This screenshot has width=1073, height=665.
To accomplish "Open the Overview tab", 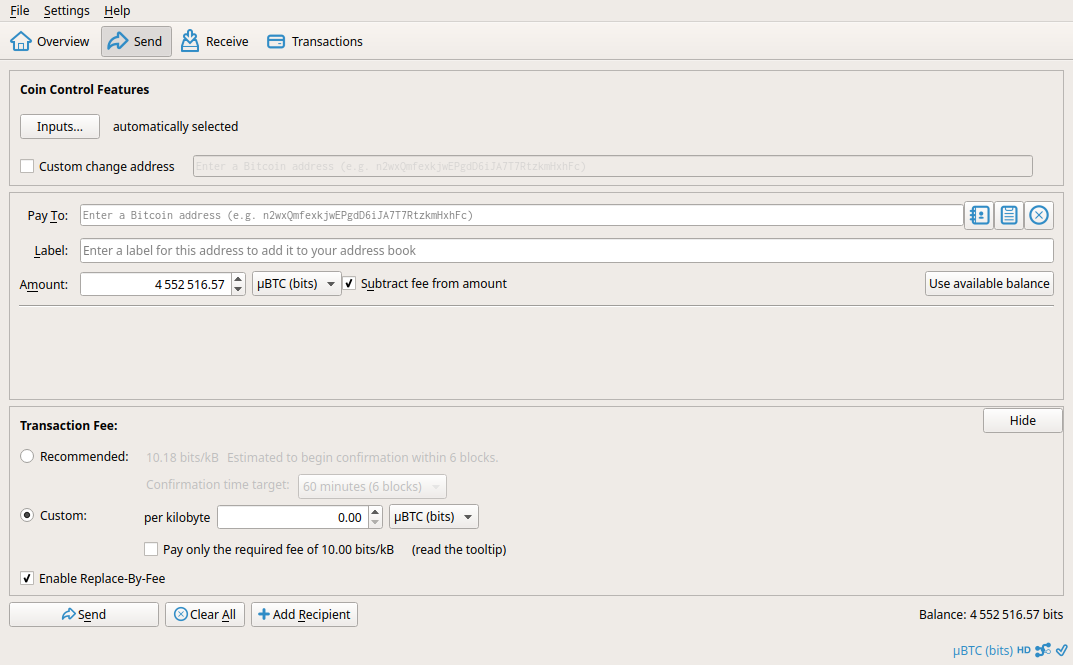I will (x=49, y=42).
